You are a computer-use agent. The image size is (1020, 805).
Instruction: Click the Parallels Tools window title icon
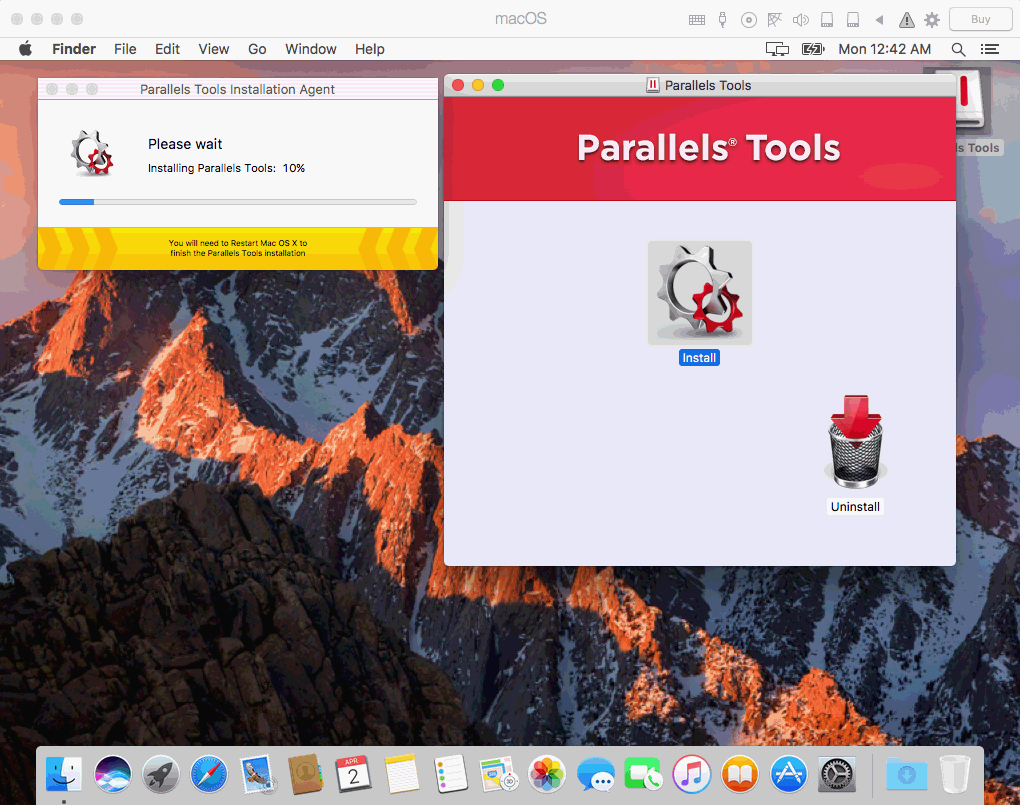tap(652, 85)
